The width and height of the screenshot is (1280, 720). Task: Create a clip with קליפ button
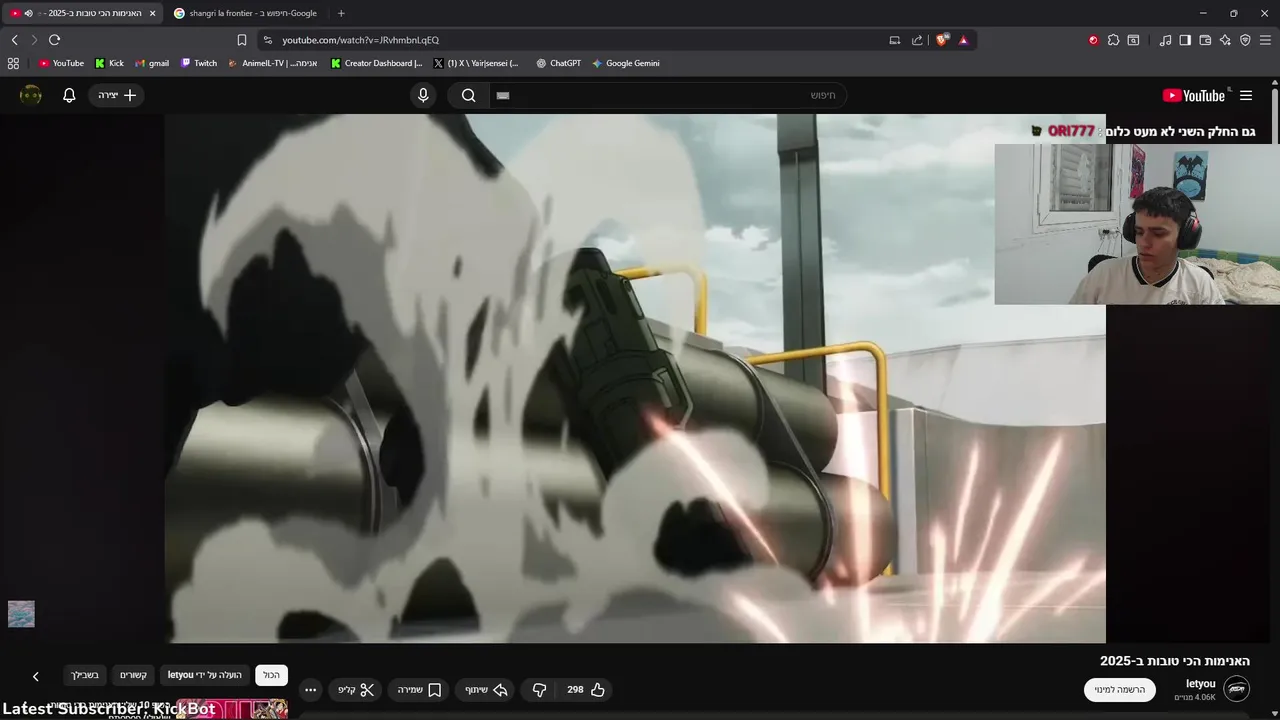point(355,690)
